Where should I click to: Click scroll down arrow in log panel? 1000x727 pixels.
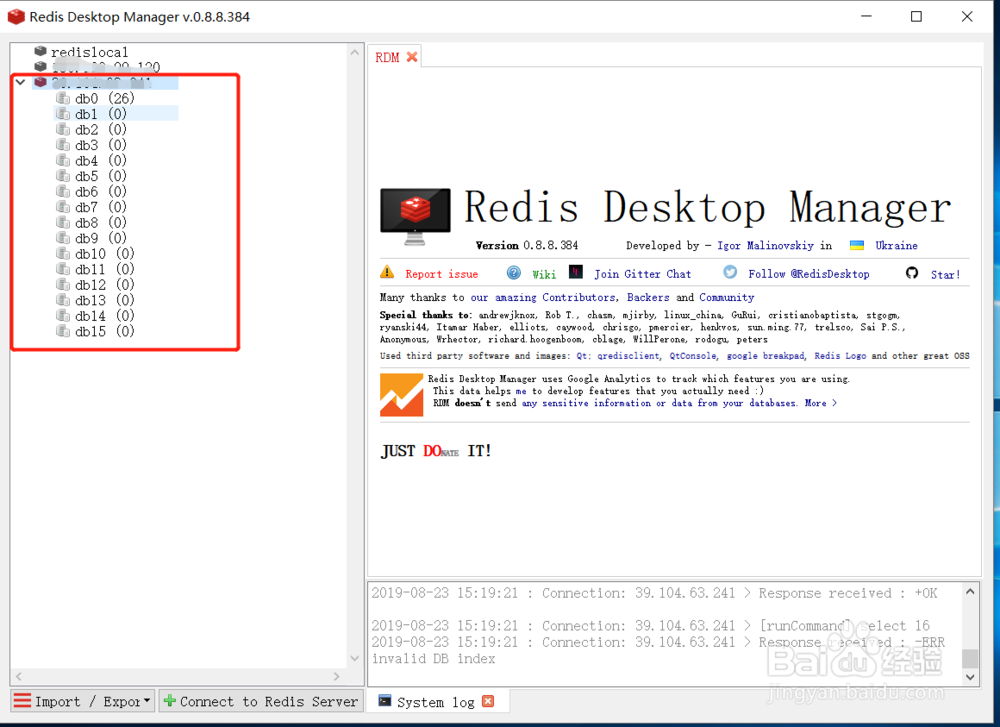[970, 677]
